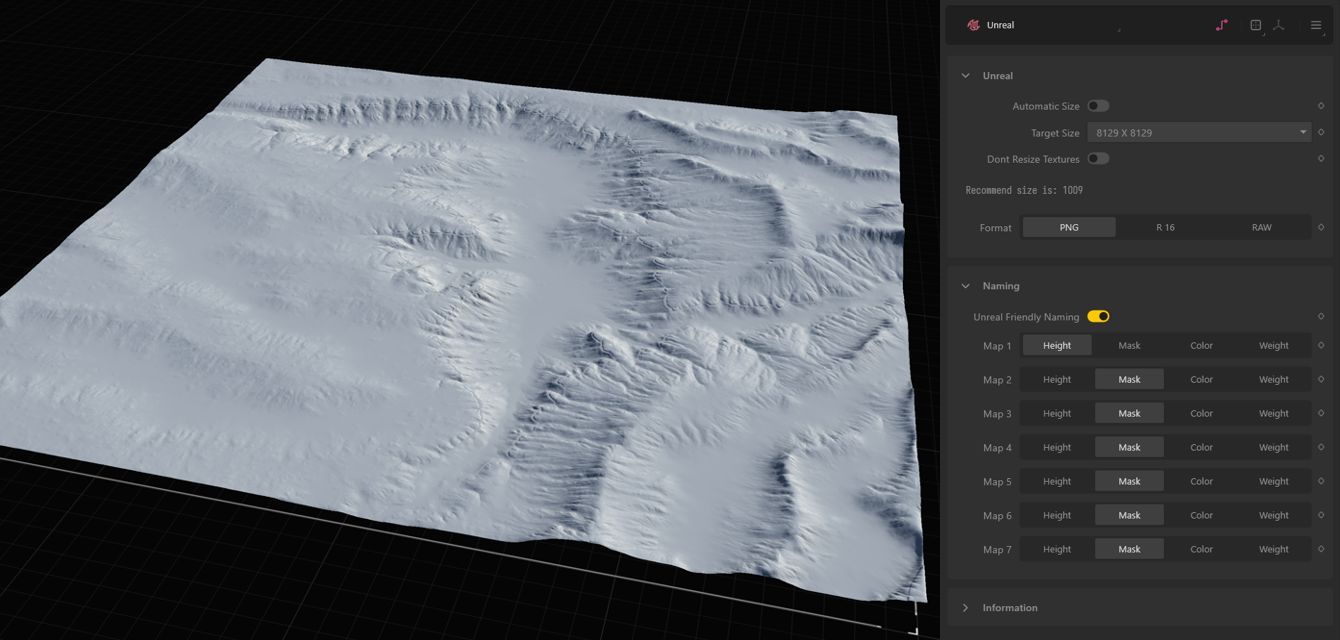Click the three-axis icon in header
Image resolution: width=1340 pixels, height=640 pixels.
1279,25
